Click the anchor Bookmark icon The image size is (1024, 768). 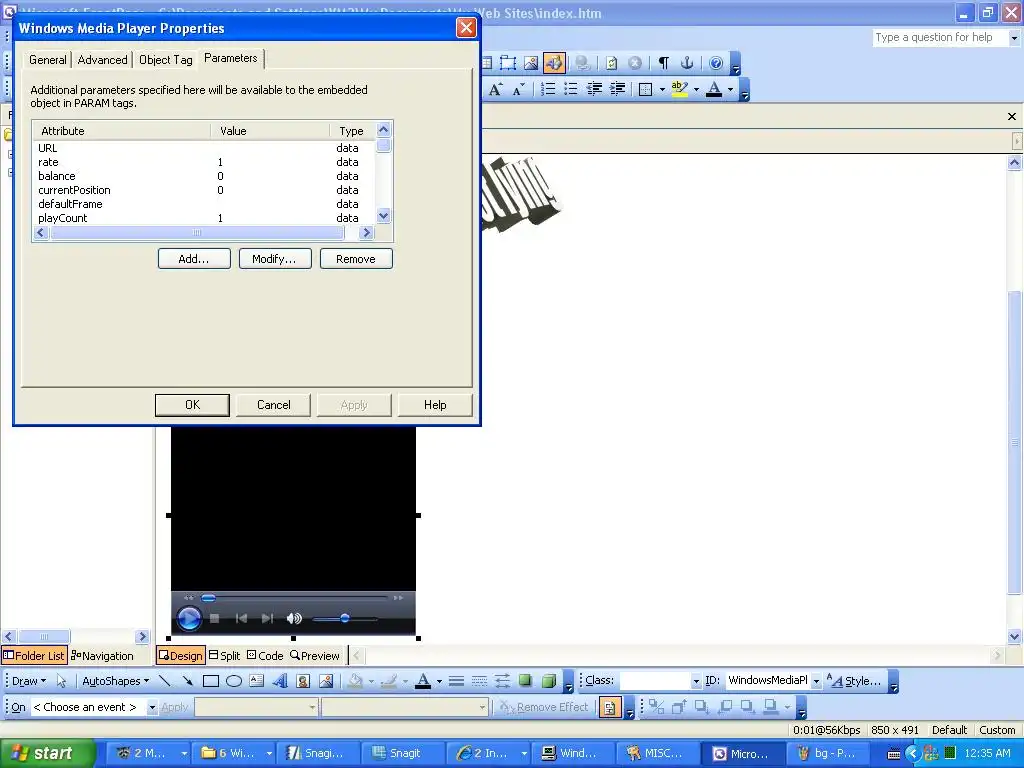click(686, 63)
